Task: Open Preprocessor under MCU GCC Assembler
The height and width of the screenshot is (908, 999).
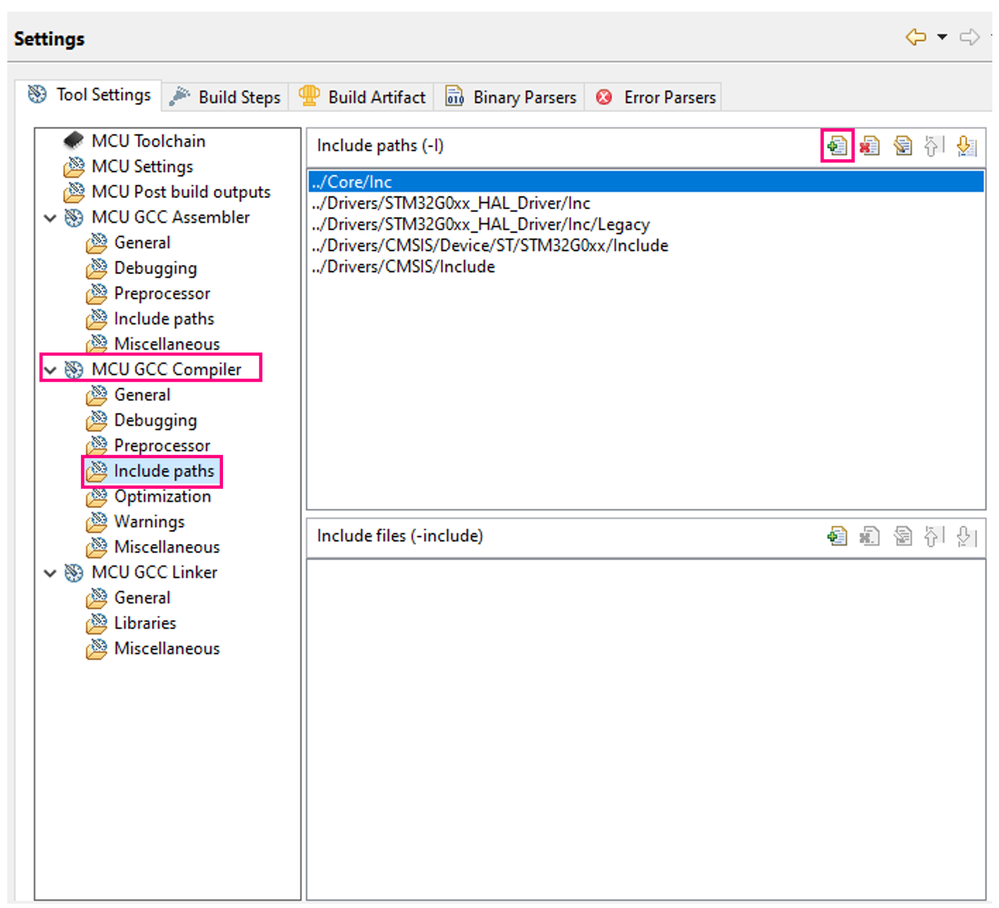Action: click(x=148, y=294)
